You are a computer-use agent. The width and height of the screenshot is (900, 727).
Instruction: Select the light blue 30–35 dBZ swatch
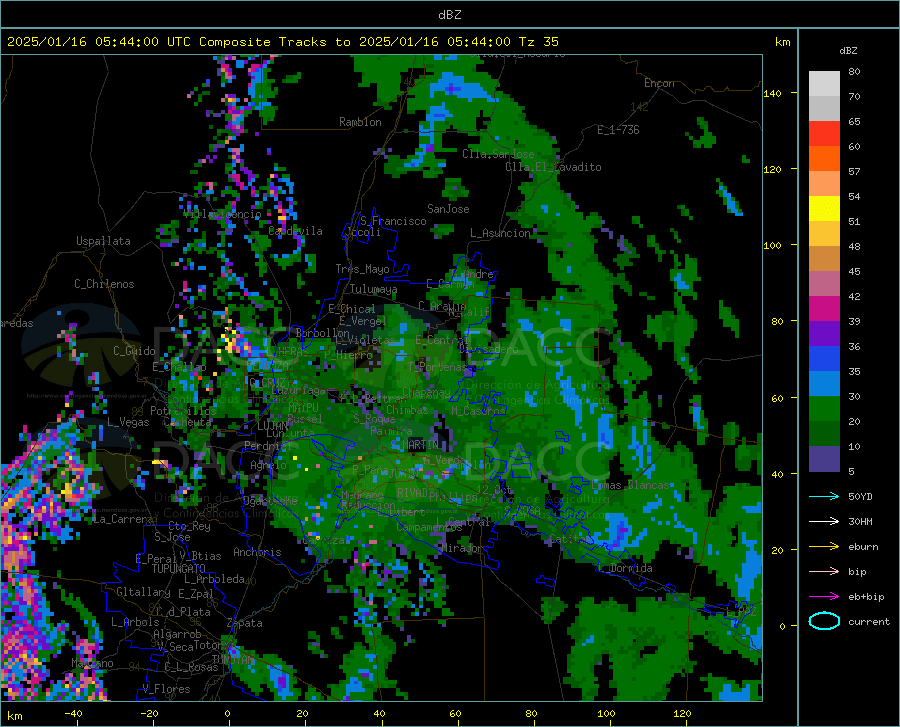pyautogui.click(x=824, y=384)
